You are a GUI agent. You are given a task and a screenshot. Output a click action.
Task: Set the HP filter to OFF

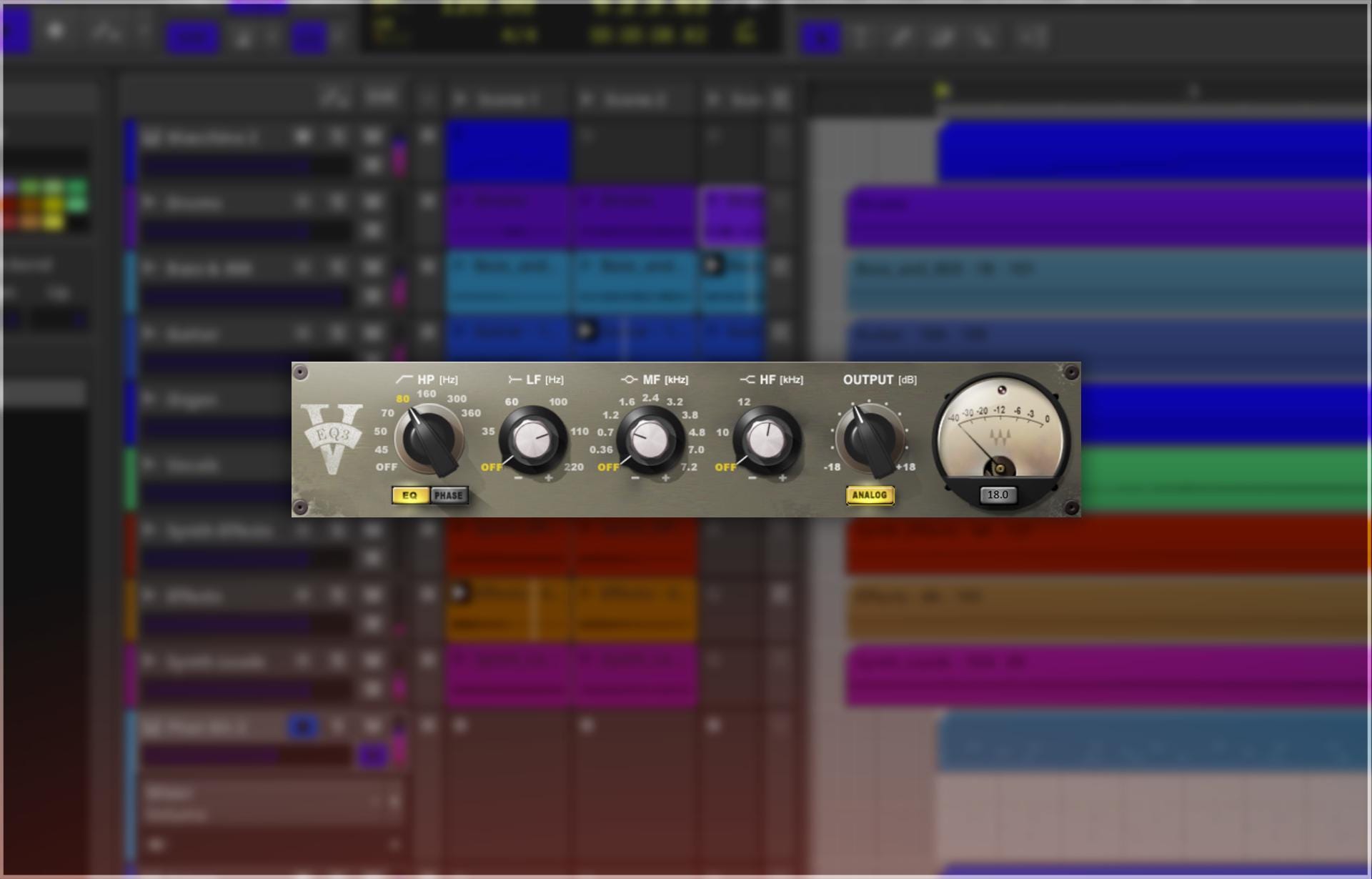point(387,467)
